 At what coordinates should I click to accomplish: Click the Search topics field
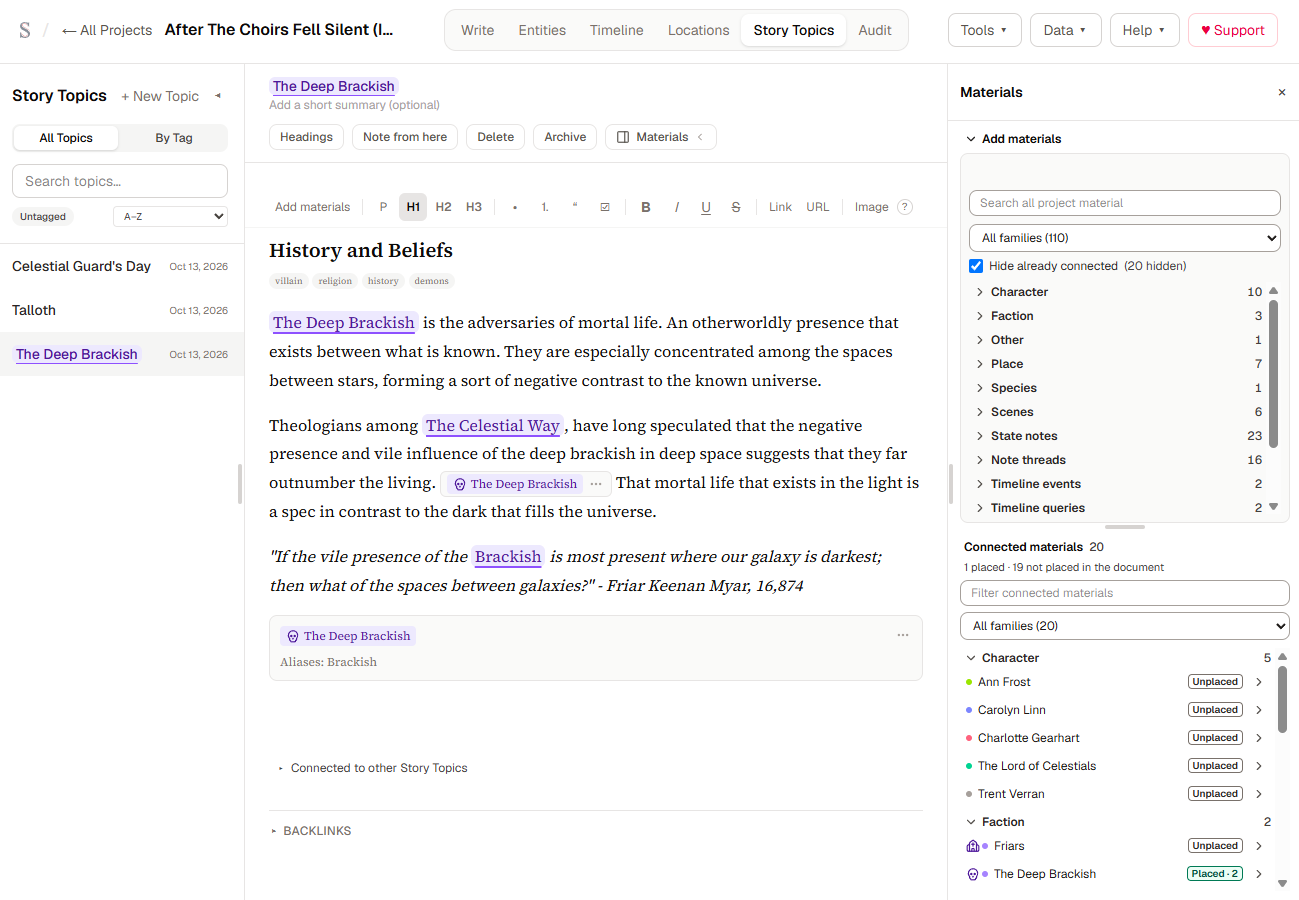pos(120,181)
